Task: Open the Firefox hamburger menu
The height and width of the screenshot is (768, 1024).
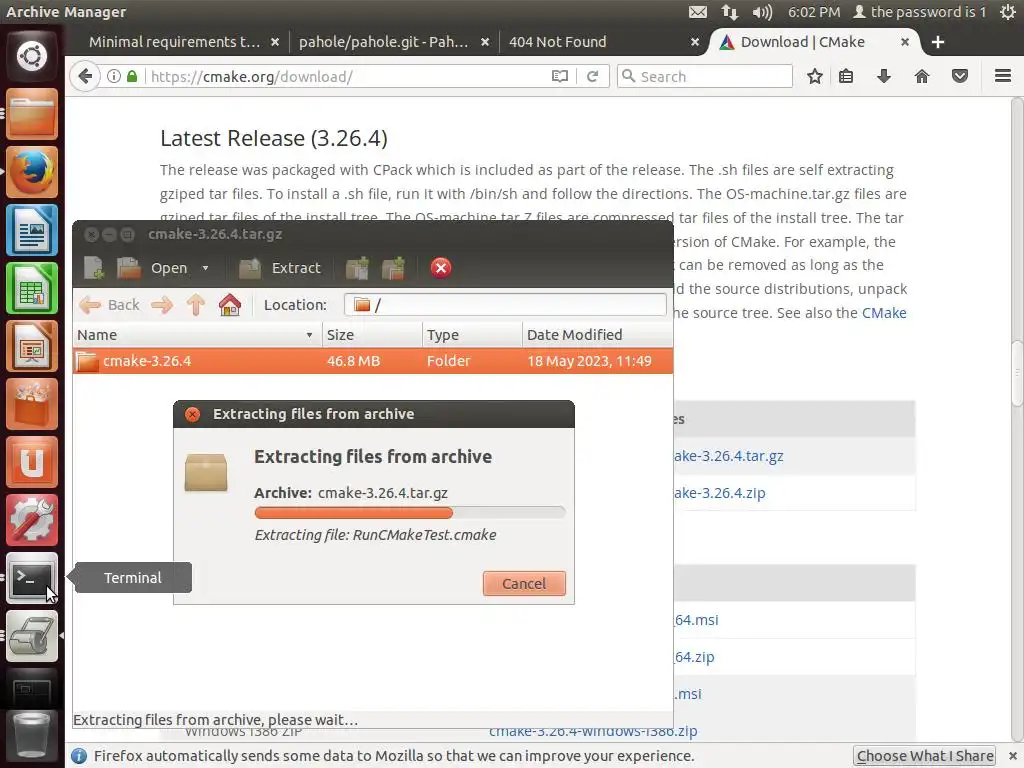Action: point(1003,76)
